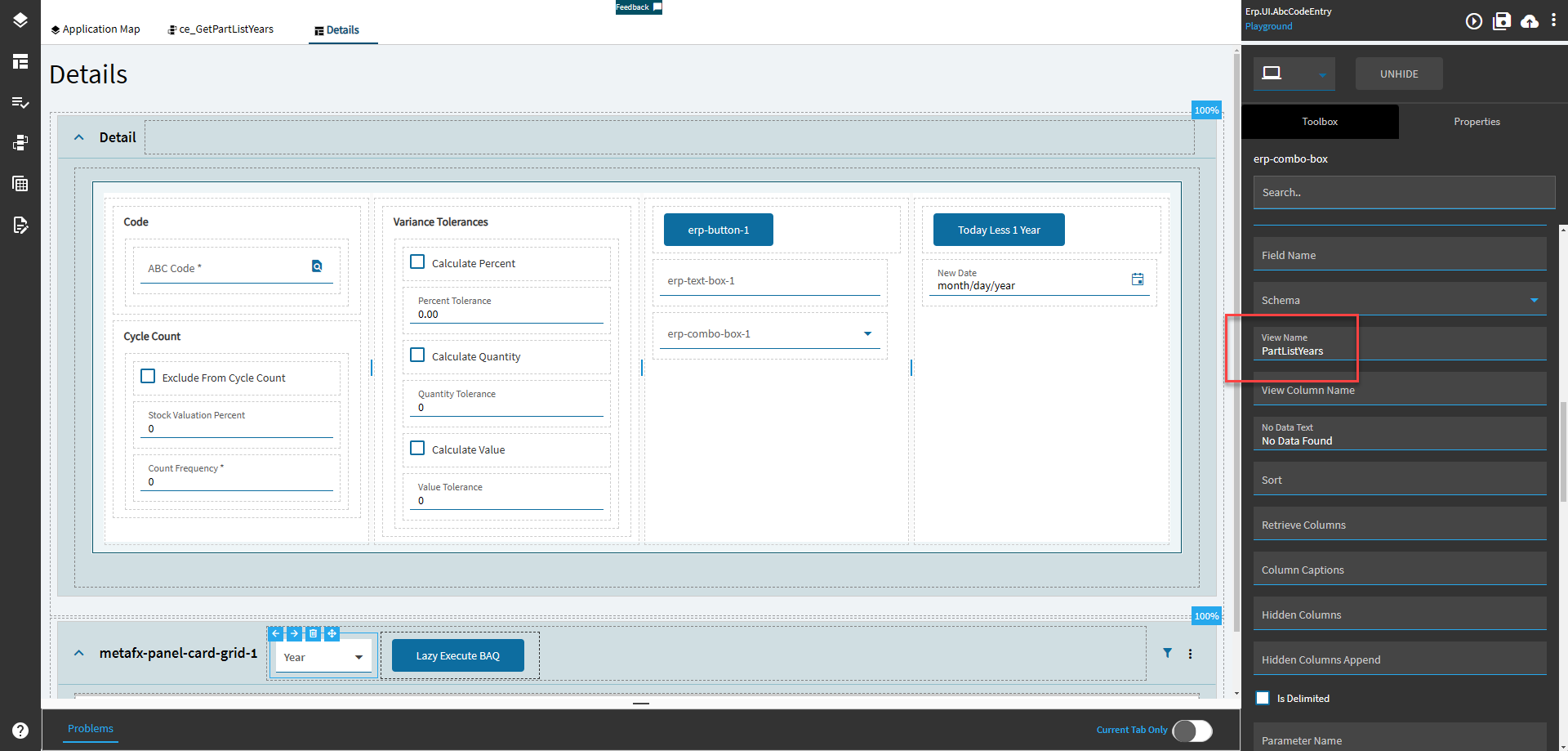
Task: Click the Lazy Execute BAQ button
Action: (x=458, y=655)
